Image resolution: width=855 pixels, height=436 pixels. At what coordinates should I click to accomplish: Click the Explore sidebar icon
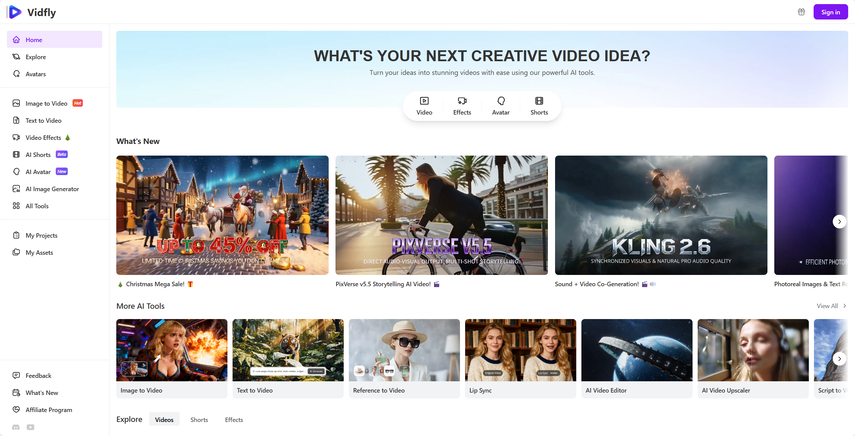[16, 57]
